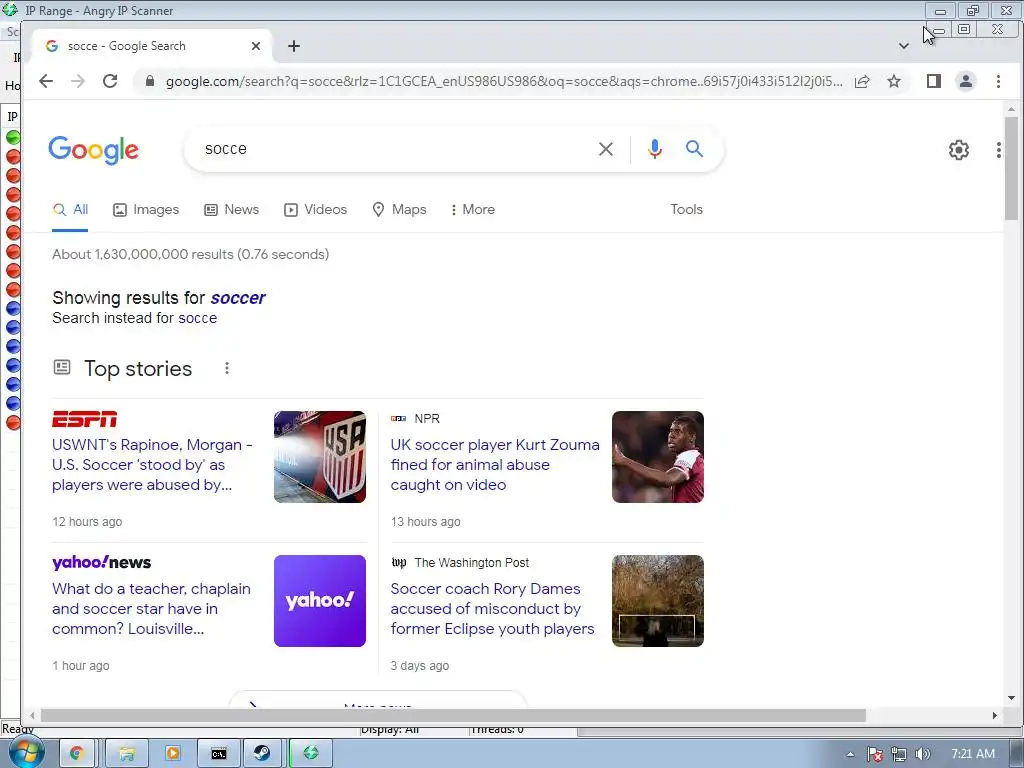Viewport: 1024px width, 768px height.
Task: Click the Action Center flag tray icon
Action: 875,754
